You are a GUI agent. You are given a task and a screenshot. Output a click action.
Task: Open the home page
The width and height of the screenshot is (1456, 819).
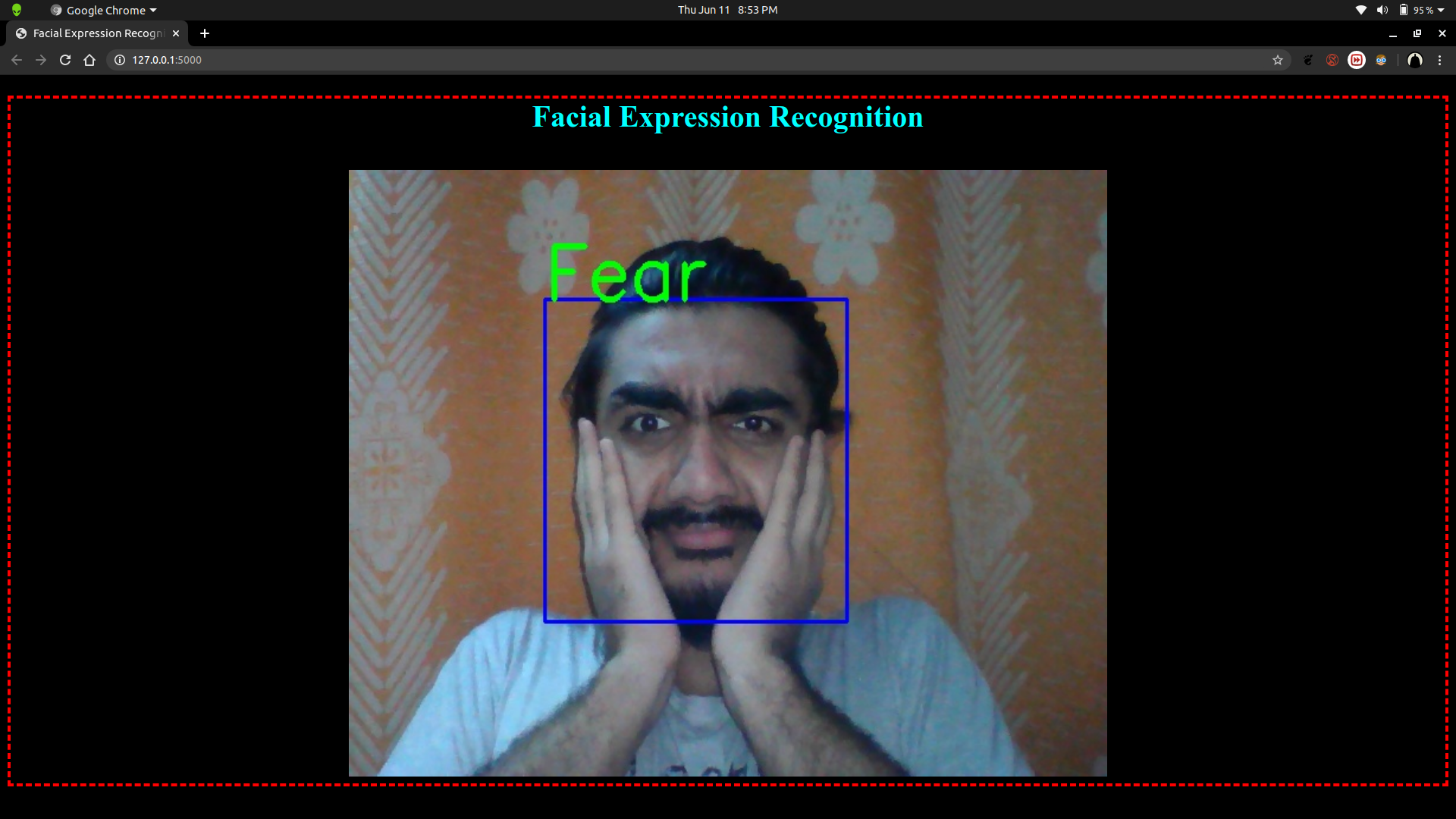point(89,60)
